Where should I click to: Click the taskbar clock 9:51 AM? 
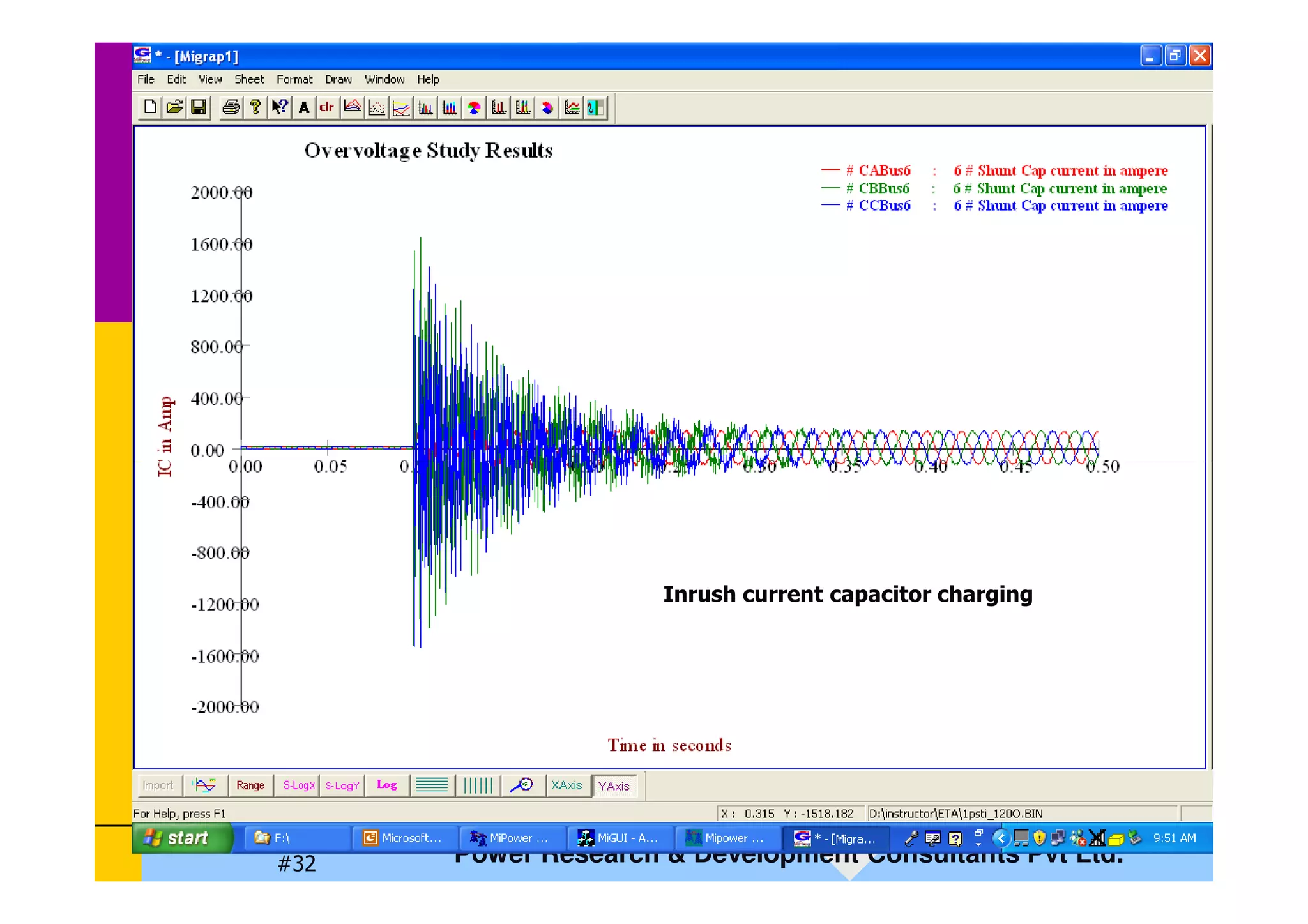(x=1175, y=838)
